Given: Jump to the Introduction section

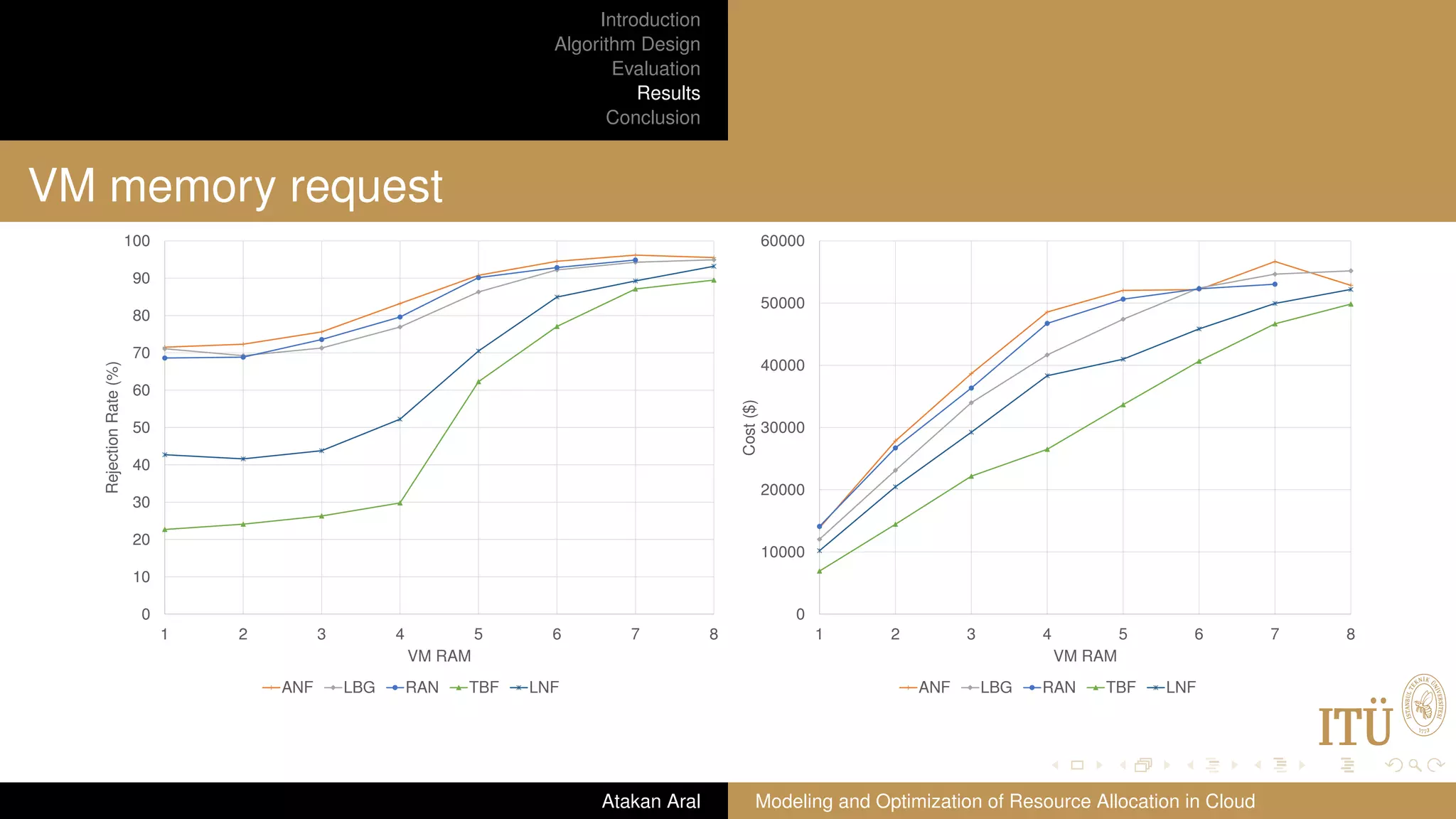Looking at the screenshot, I should click(650, 19).
